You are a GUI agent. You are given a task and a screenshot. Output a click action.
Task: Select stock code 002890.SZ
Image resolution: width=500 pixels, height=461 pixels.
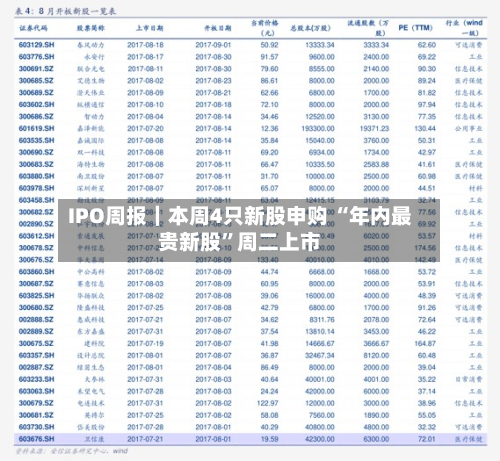36,224
